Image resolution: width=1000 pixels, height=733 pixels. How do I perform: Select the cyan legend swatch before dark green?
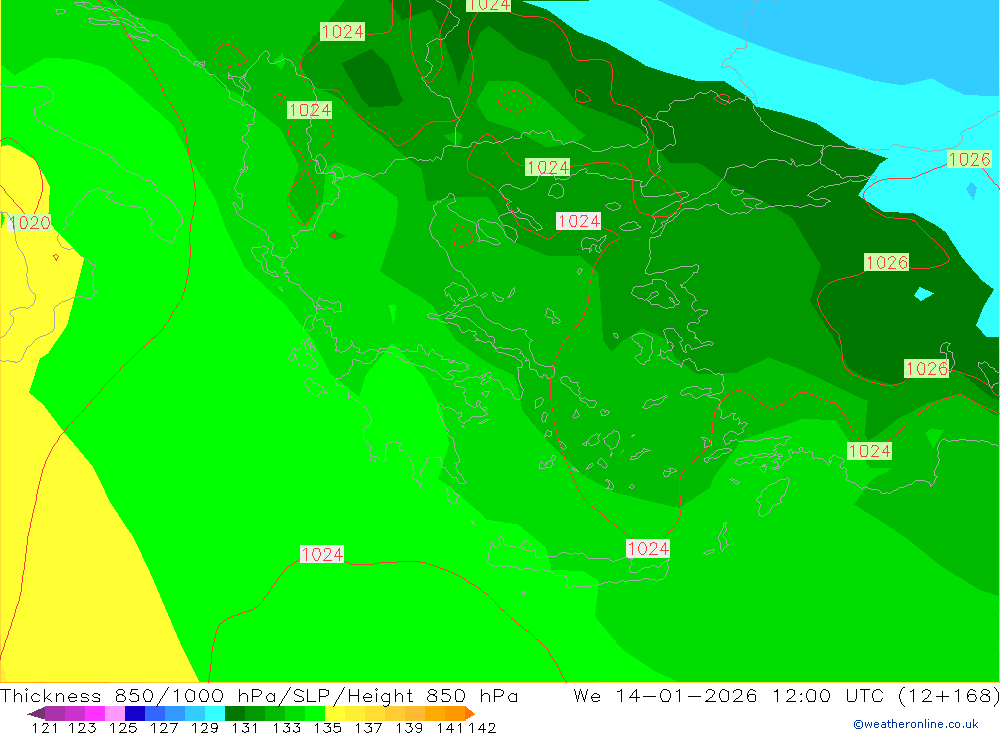215,713
